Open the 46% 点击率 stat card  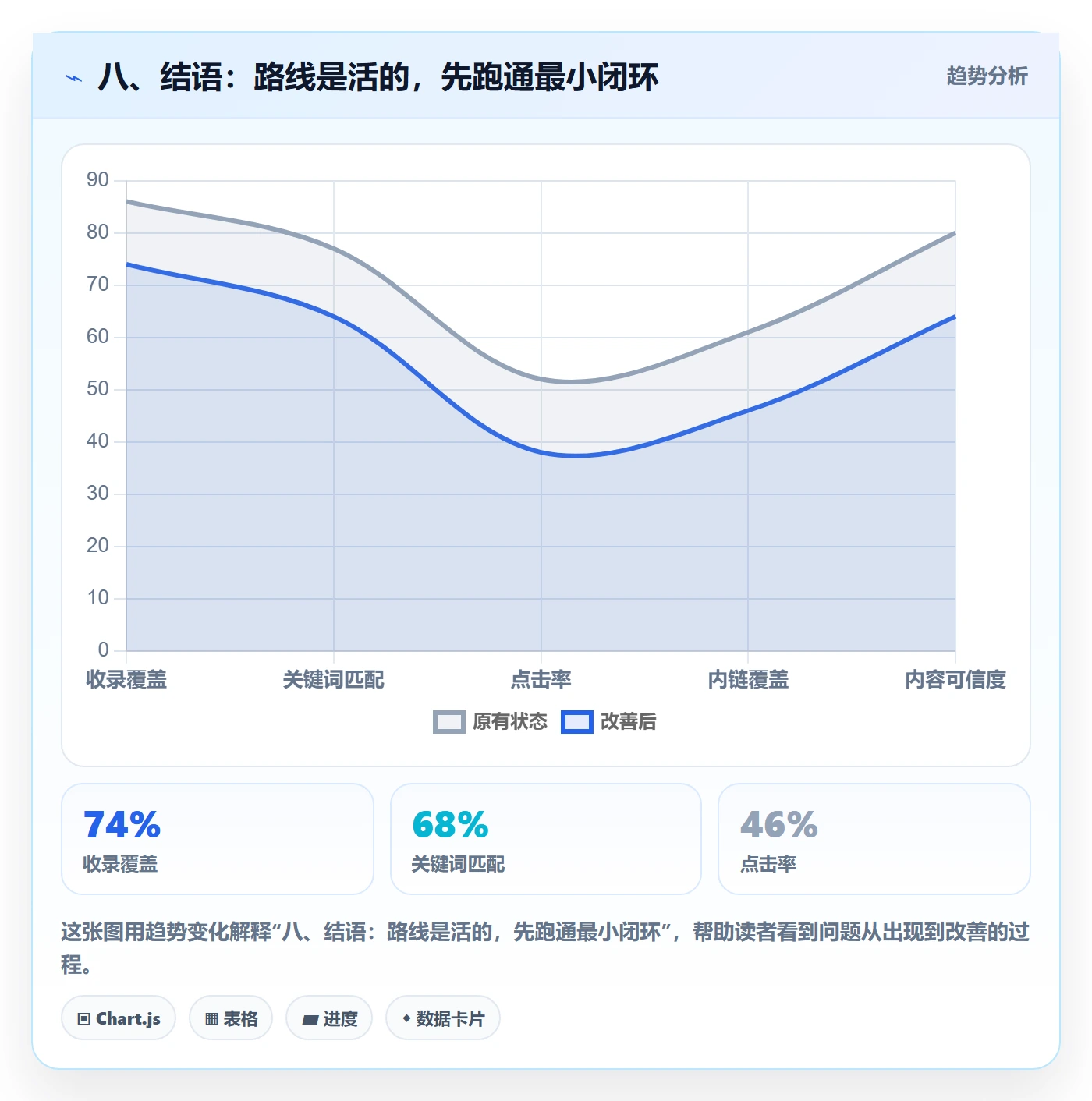(x=874, y=839)
